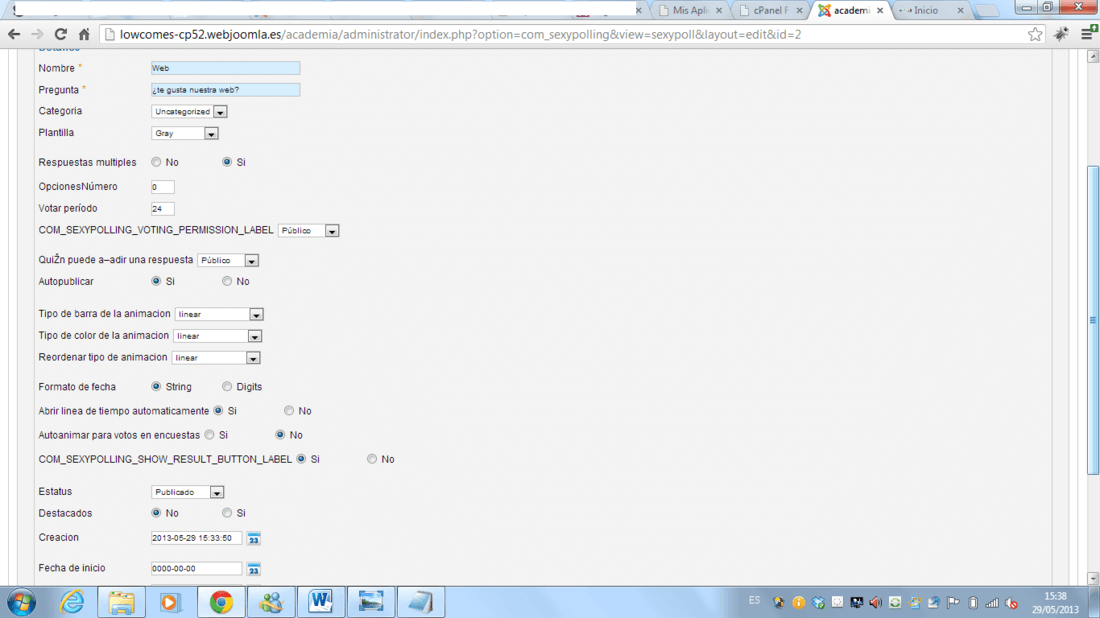Image resolution: width=1100 pixels, height=618 pixels.
Task: Choose String for Formato de fecha
Action: [x=156, y=387]
